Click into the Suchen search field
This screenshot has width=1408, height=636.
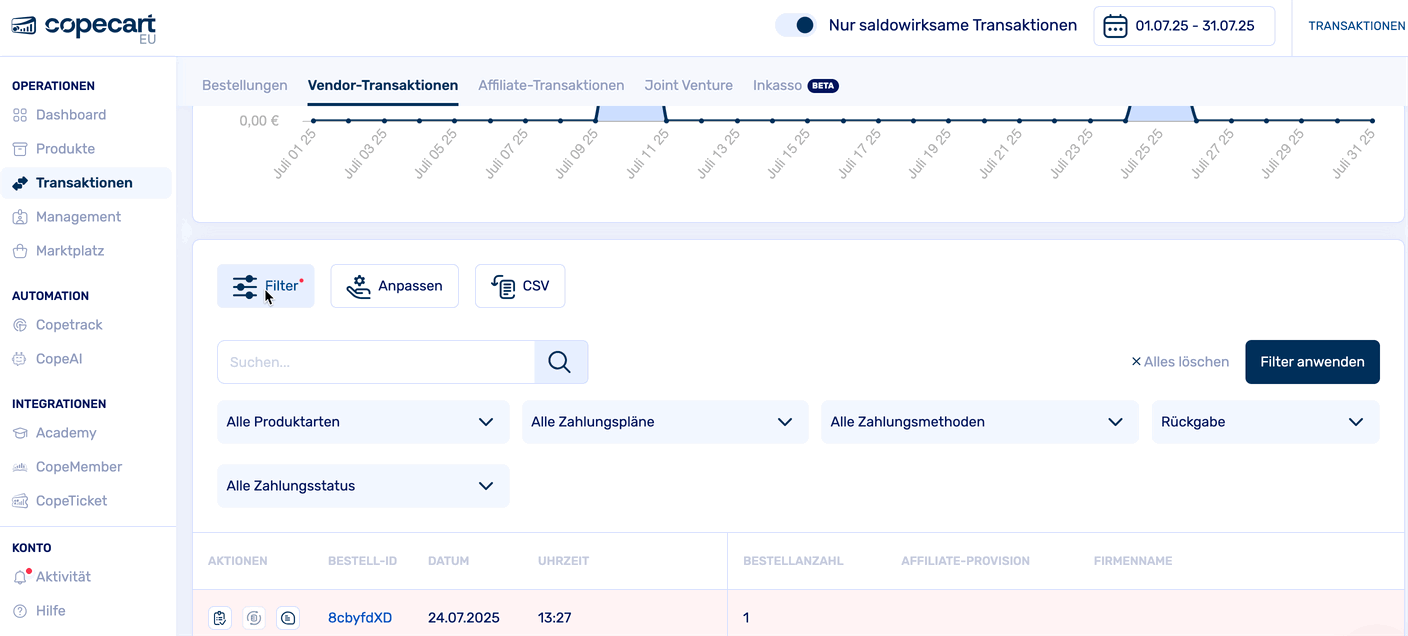pyautogui.click(x=376, y=362)
